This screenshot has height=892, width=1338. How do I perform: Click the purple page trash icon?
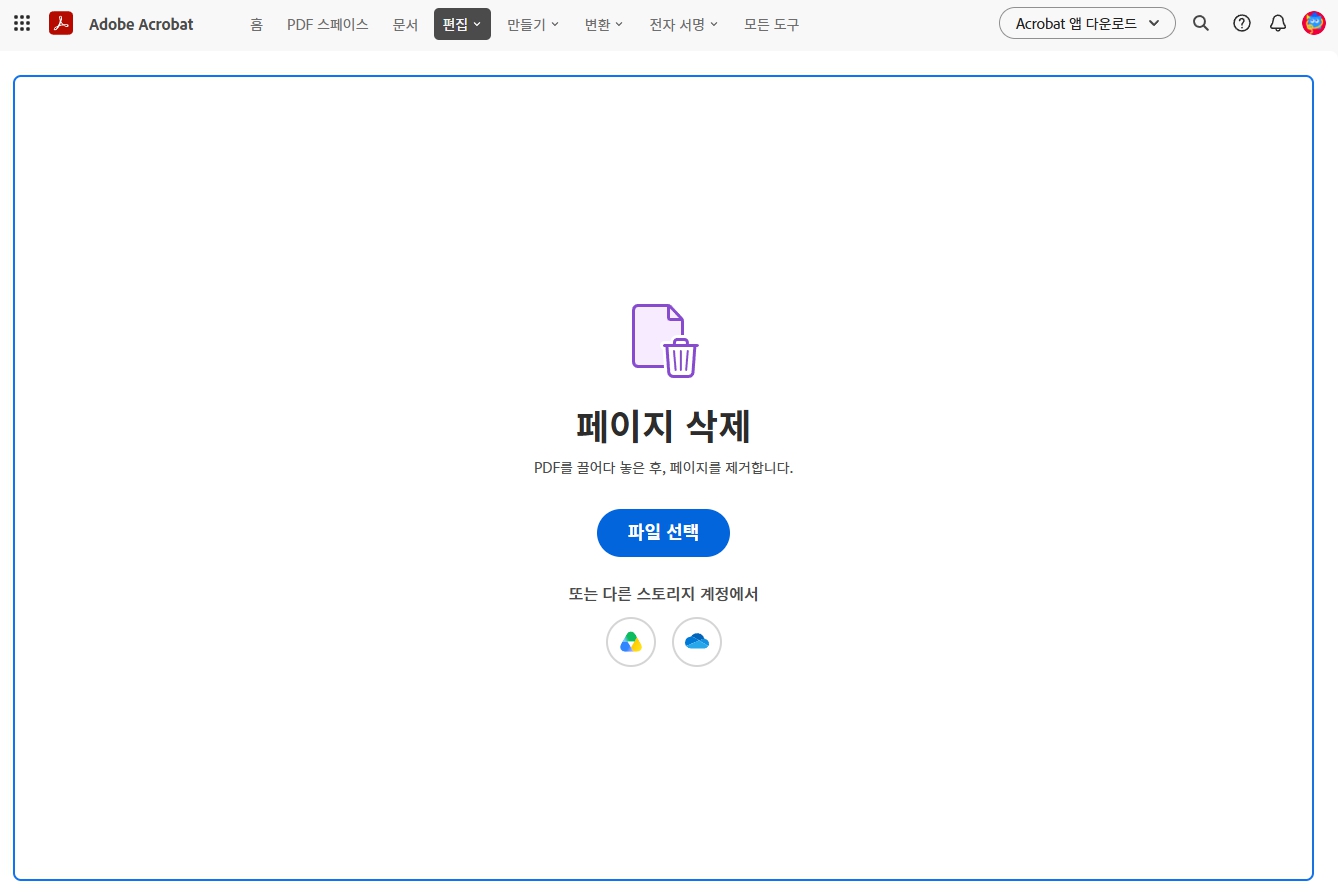pyautogui.click(x=665, y=340)
